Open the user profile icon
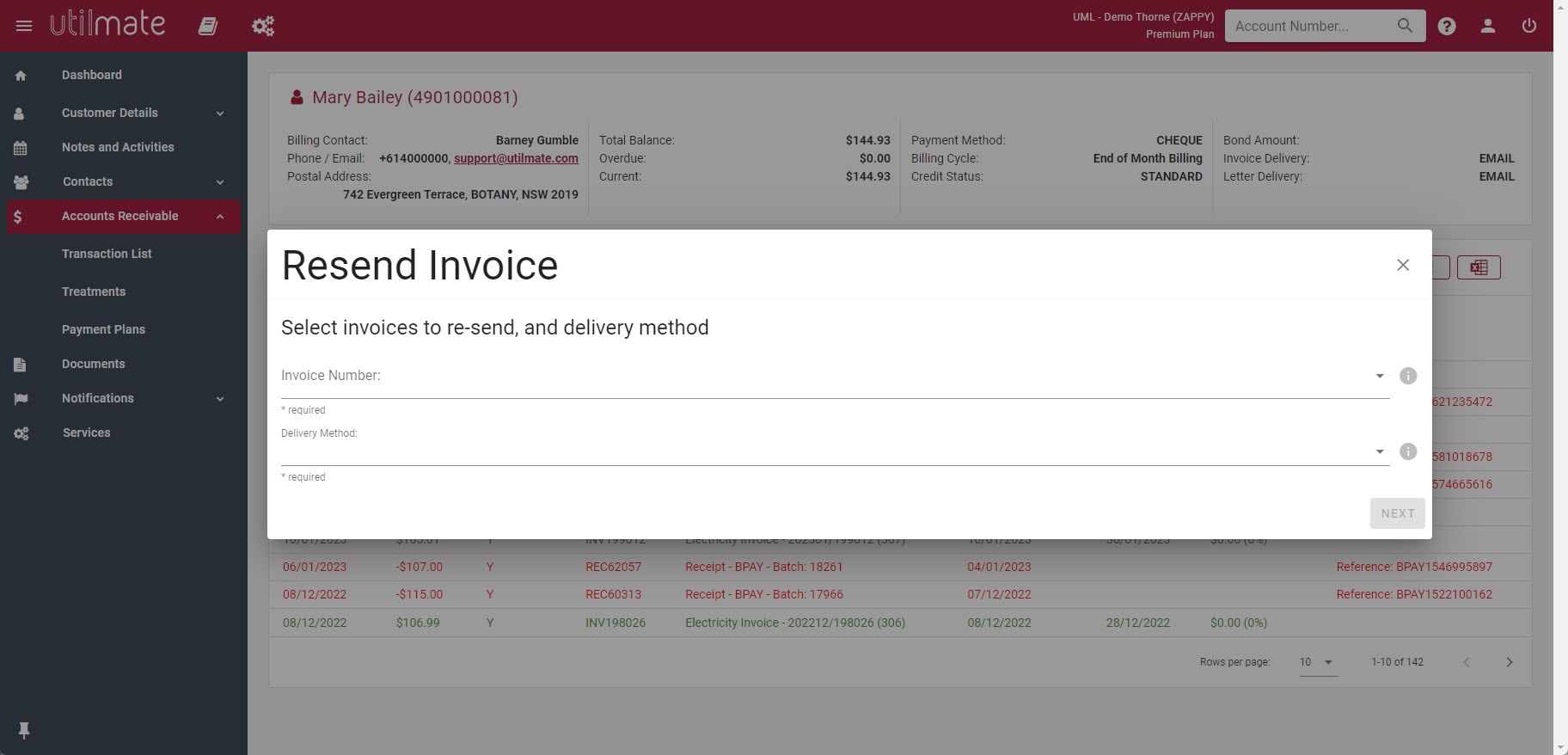Viewport: 1568px width, 755px height. click(x=1488, y=26)
